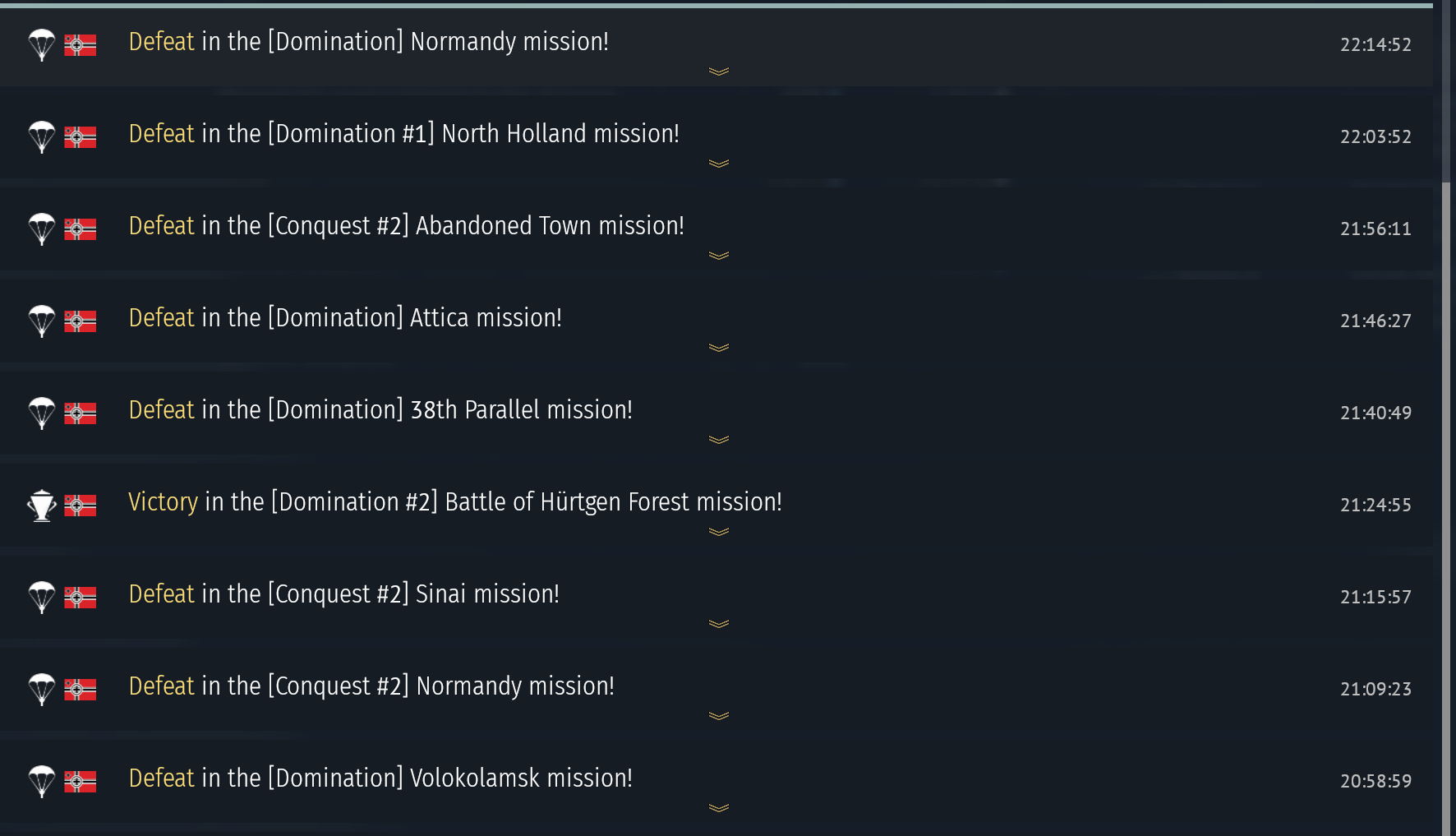The width and height of the screenshot is (1456, 836).
Task: Click the 21:24:55 timestamp on victory row
Action: [1375, 505]
